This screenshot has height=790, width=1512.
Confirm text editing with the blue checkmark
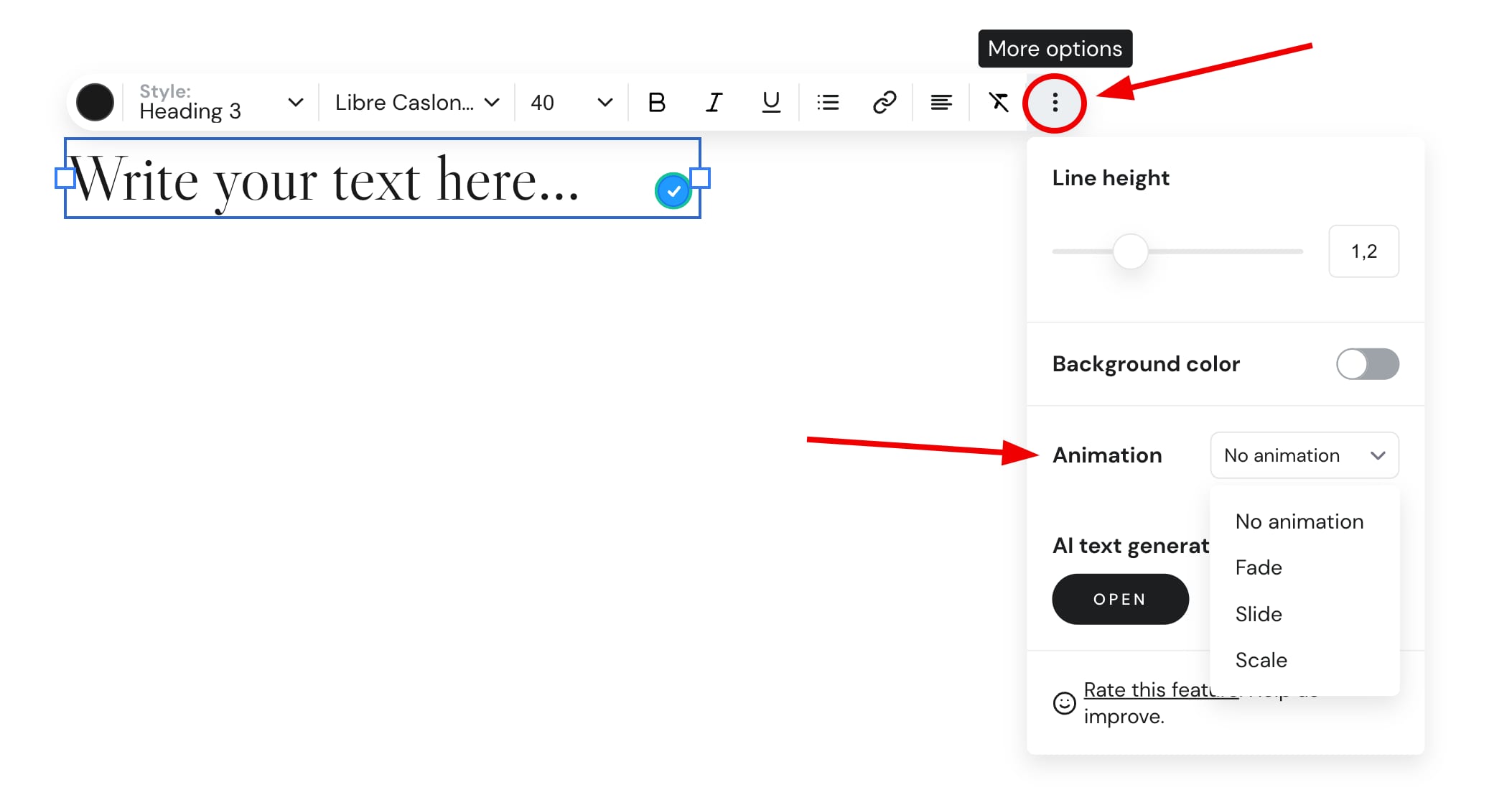tap(673, 190)
